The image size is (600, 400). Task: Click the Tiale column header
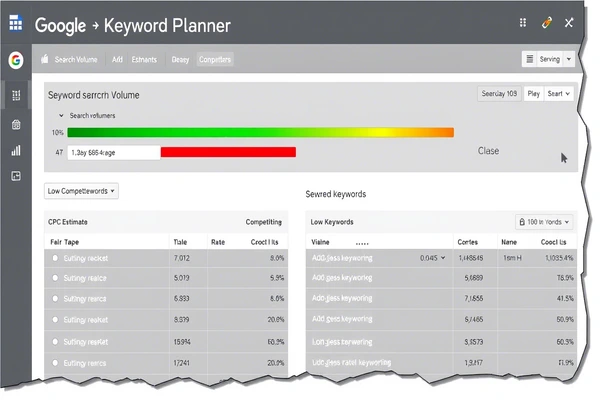coord(180,242)
